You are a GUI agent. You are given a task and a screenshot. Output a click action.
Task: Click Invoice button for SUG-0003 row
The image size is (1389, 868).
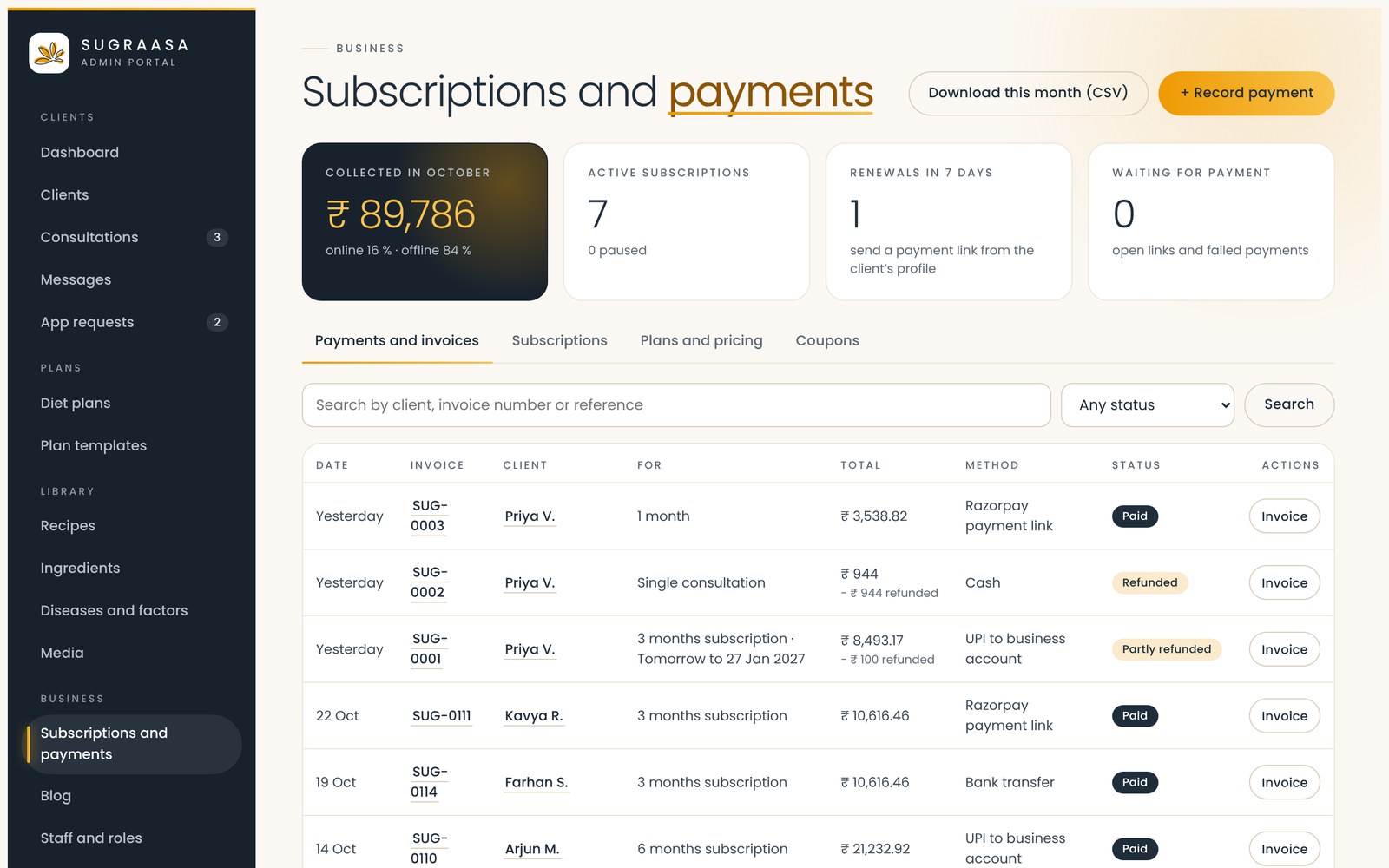tap(1284, 516)
